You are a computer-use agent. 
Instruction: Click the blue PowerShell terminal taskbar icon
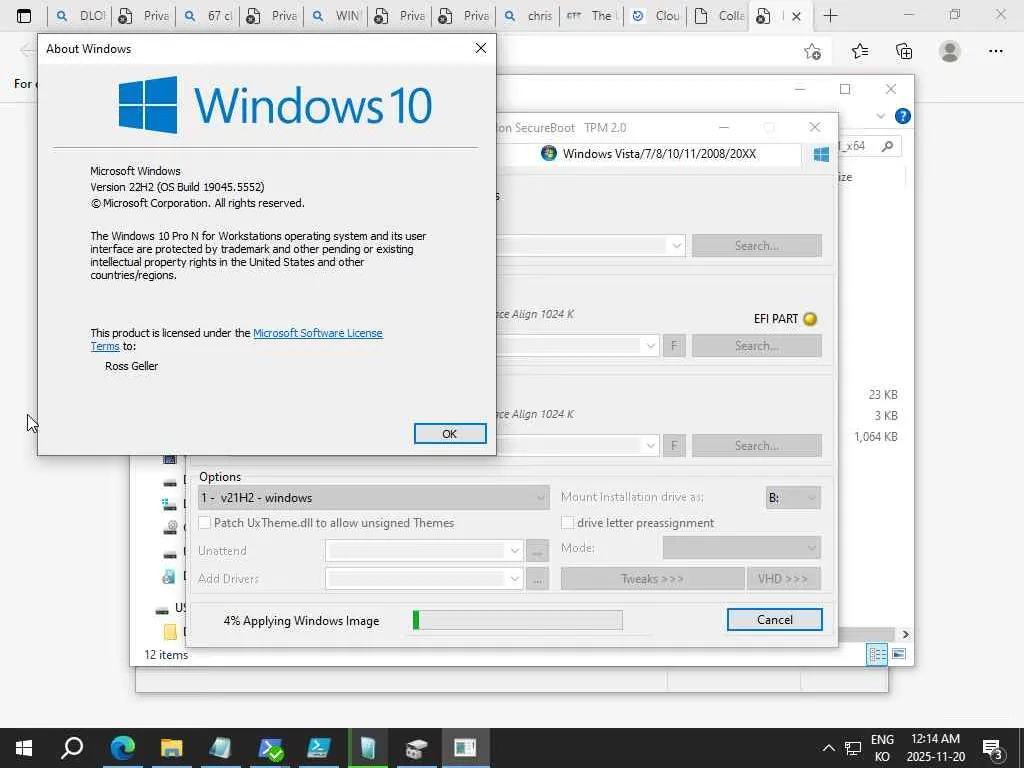pos(319,748)
